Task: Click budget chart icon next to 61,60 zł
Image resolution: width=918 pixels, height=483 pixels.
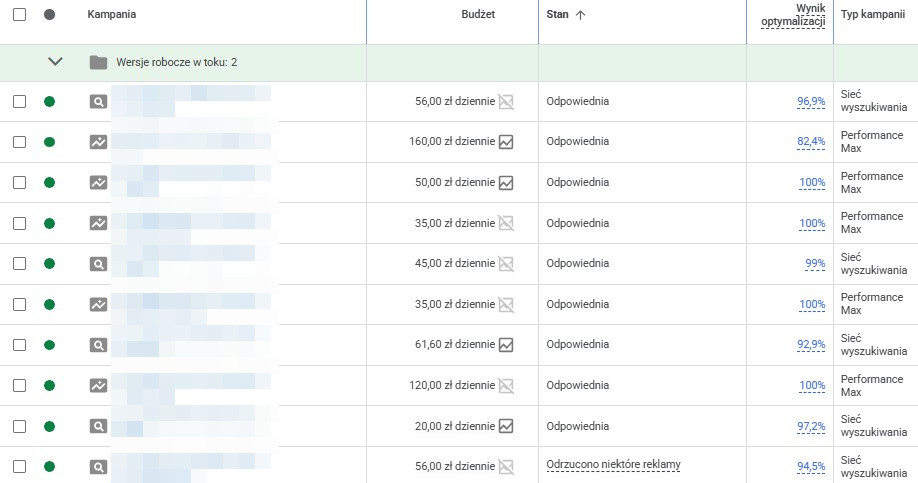Action: 506,345
